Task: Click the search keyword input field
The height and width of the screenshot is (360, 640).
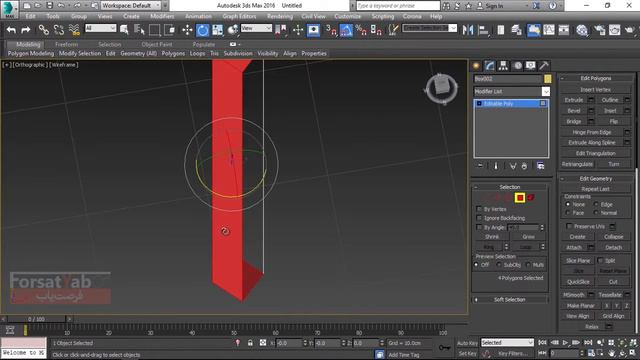Action: point(398,6)
